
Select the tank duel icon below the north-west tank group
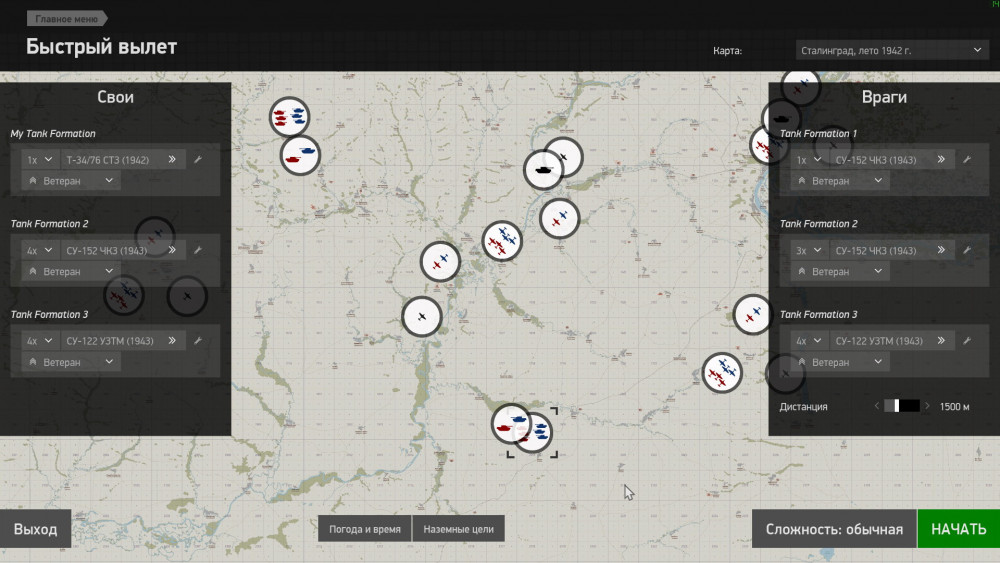[300, 155]
